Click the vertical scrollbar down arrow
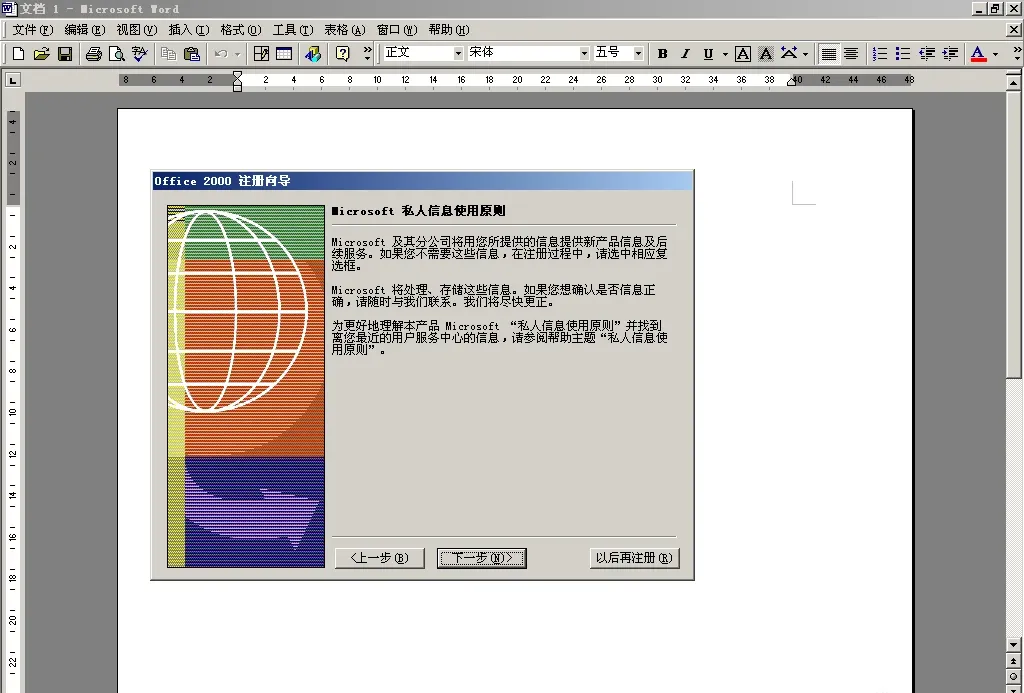1024x693 pixels. 1014,645
